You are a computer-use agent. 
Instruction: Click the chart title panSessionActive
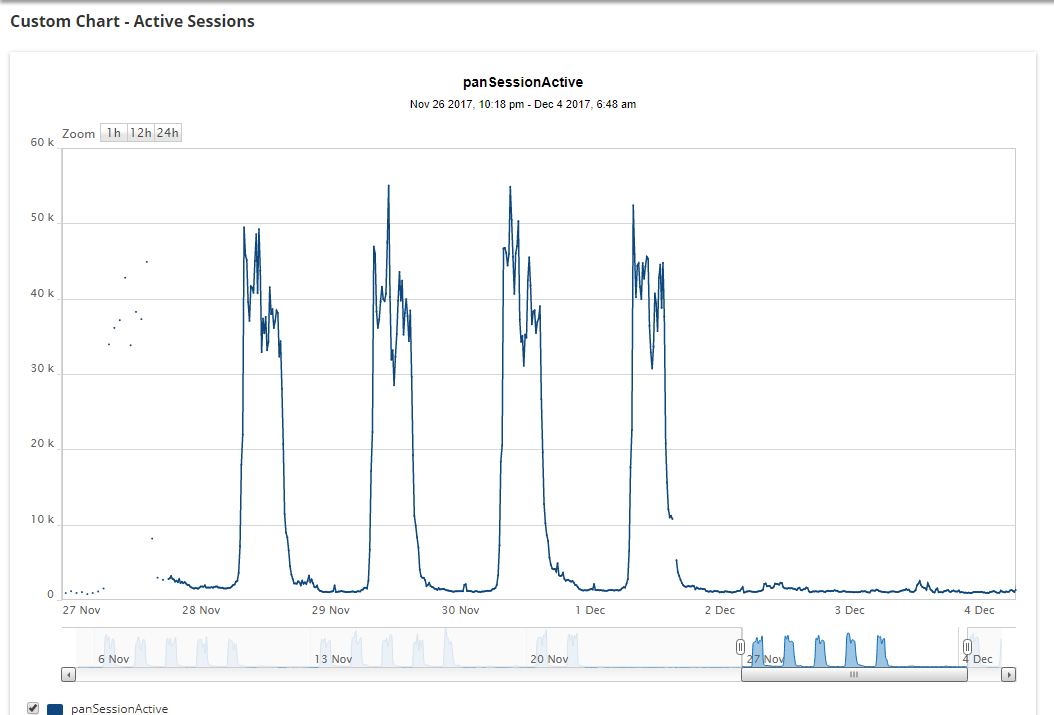tap(523, 82)
